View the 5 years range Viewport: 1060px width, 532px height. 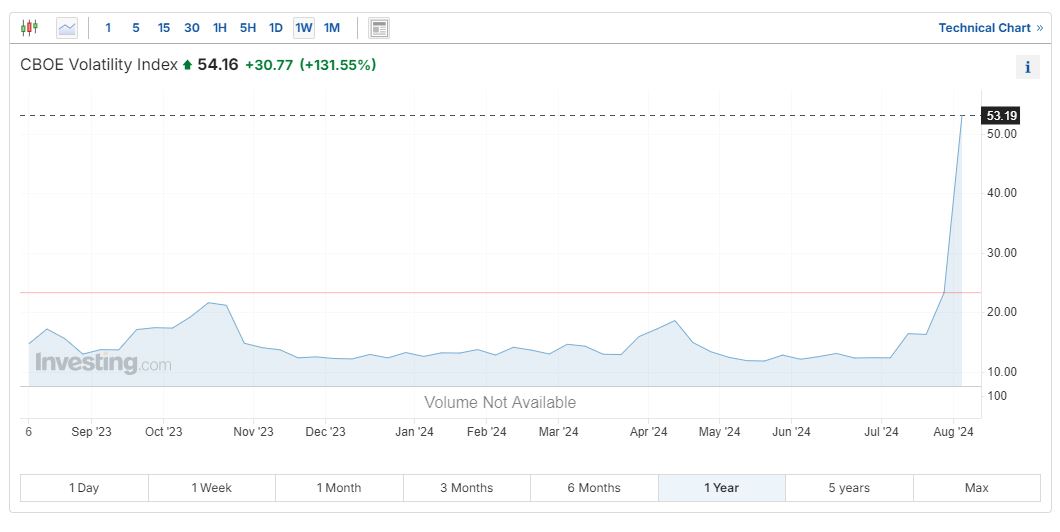click(849, 488)
